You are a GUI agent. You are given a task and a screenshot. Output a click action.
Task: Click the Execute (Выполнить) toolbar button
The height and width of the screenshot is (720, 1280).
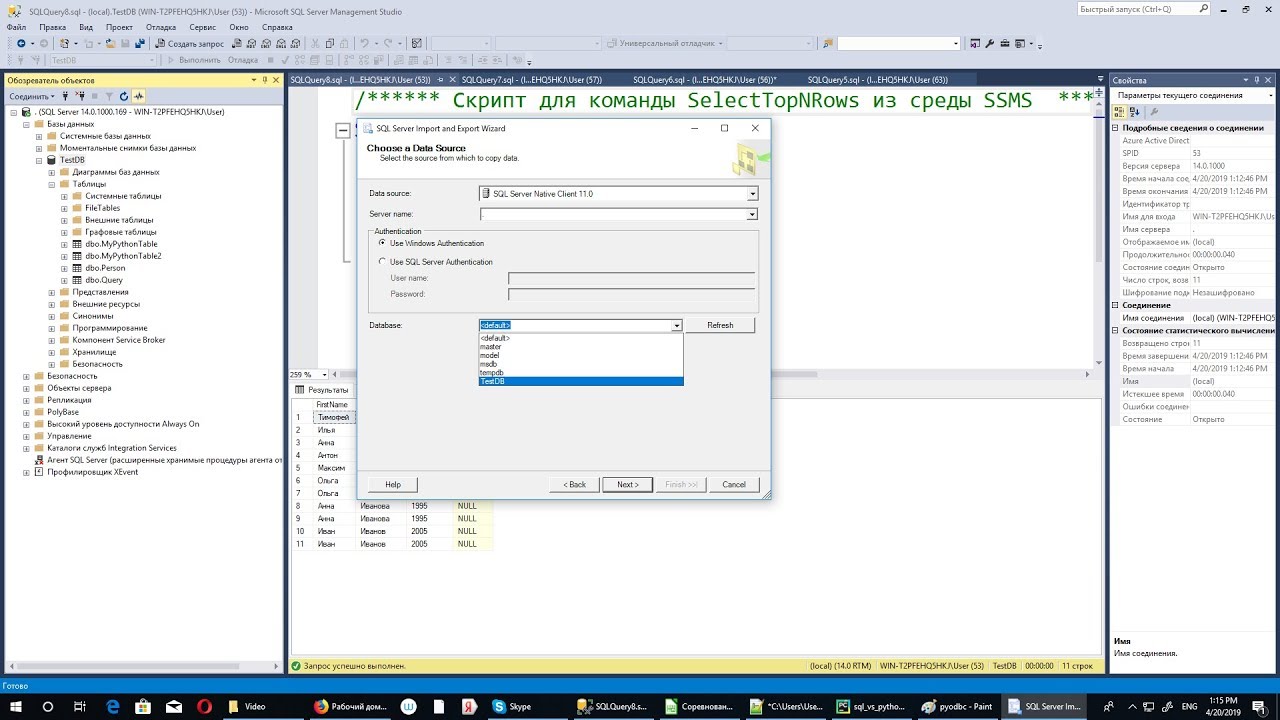pyautogui.click(x=193, y=60)
